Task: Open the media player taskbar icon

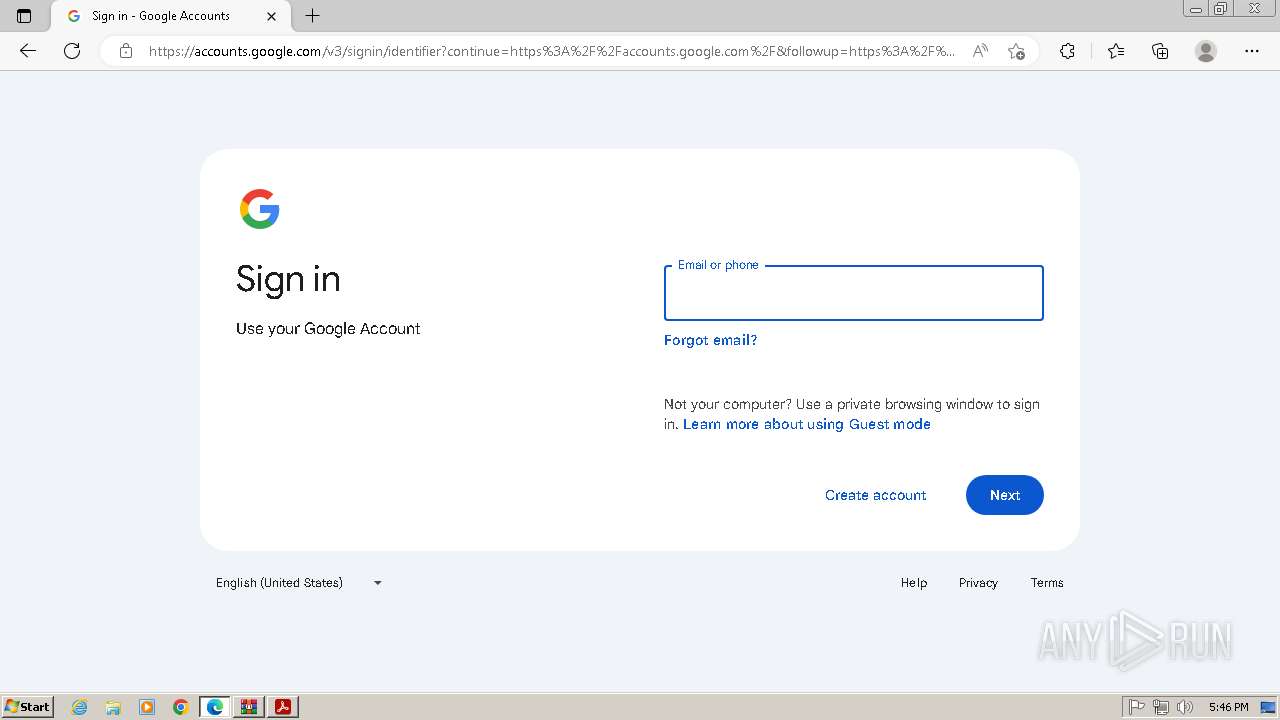Action: (147, 707)
